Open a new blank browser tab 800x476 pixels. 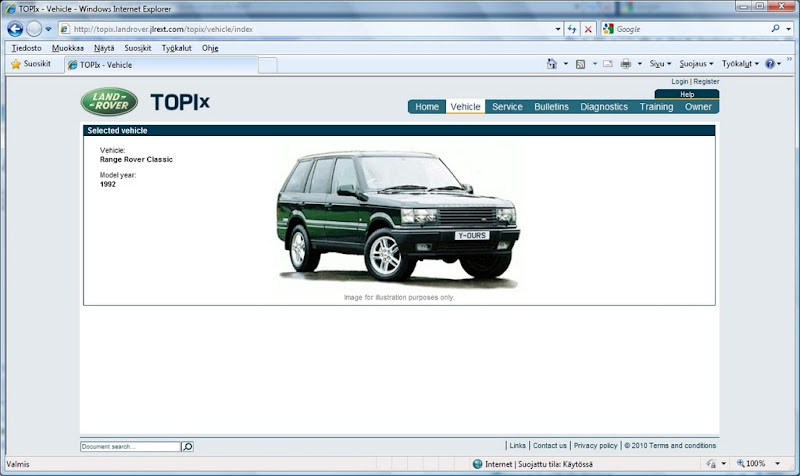click(268, 65)
